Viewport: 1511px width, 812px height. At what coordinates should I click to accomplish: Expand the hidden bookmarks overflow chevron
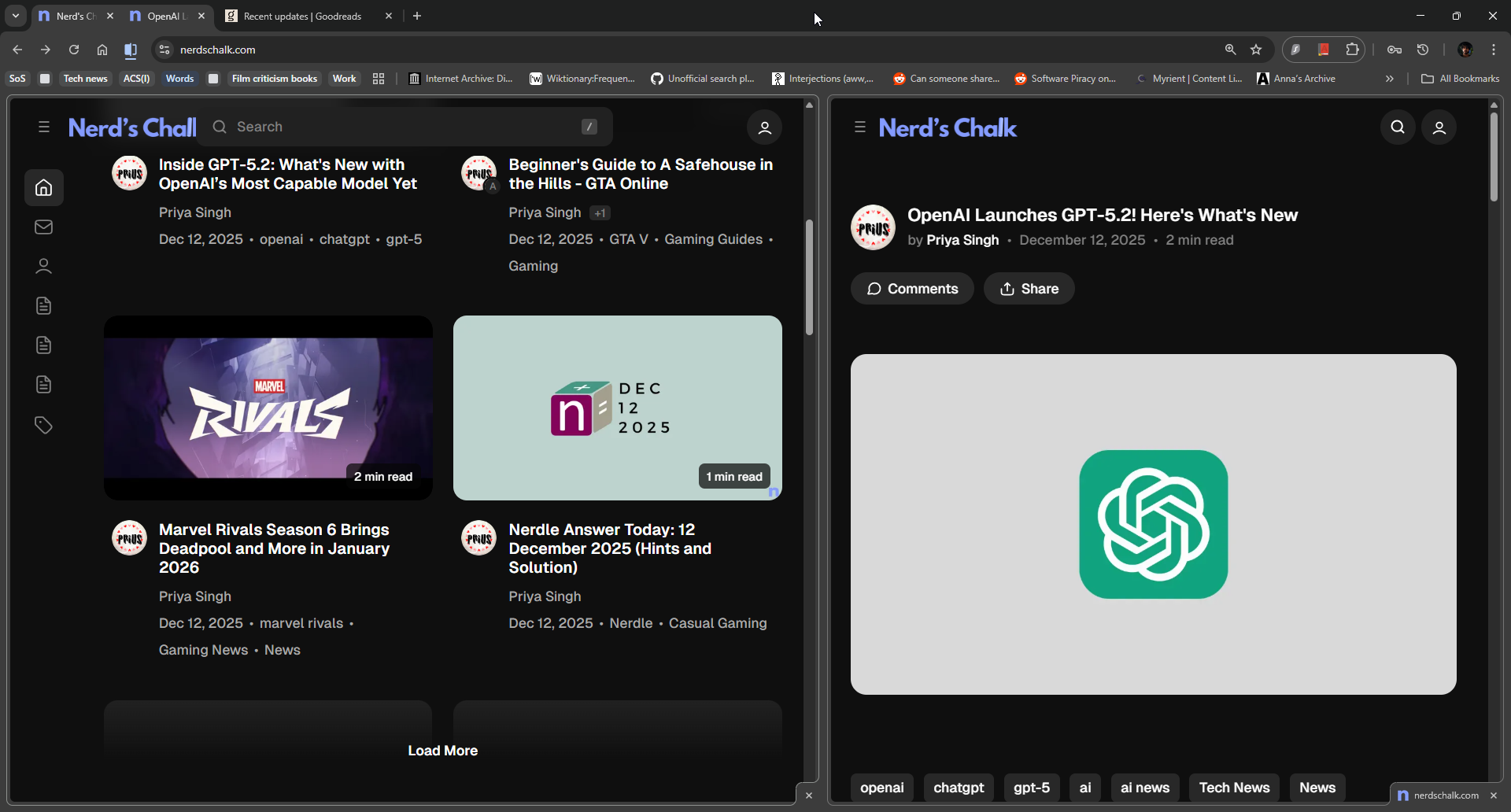1390,79
